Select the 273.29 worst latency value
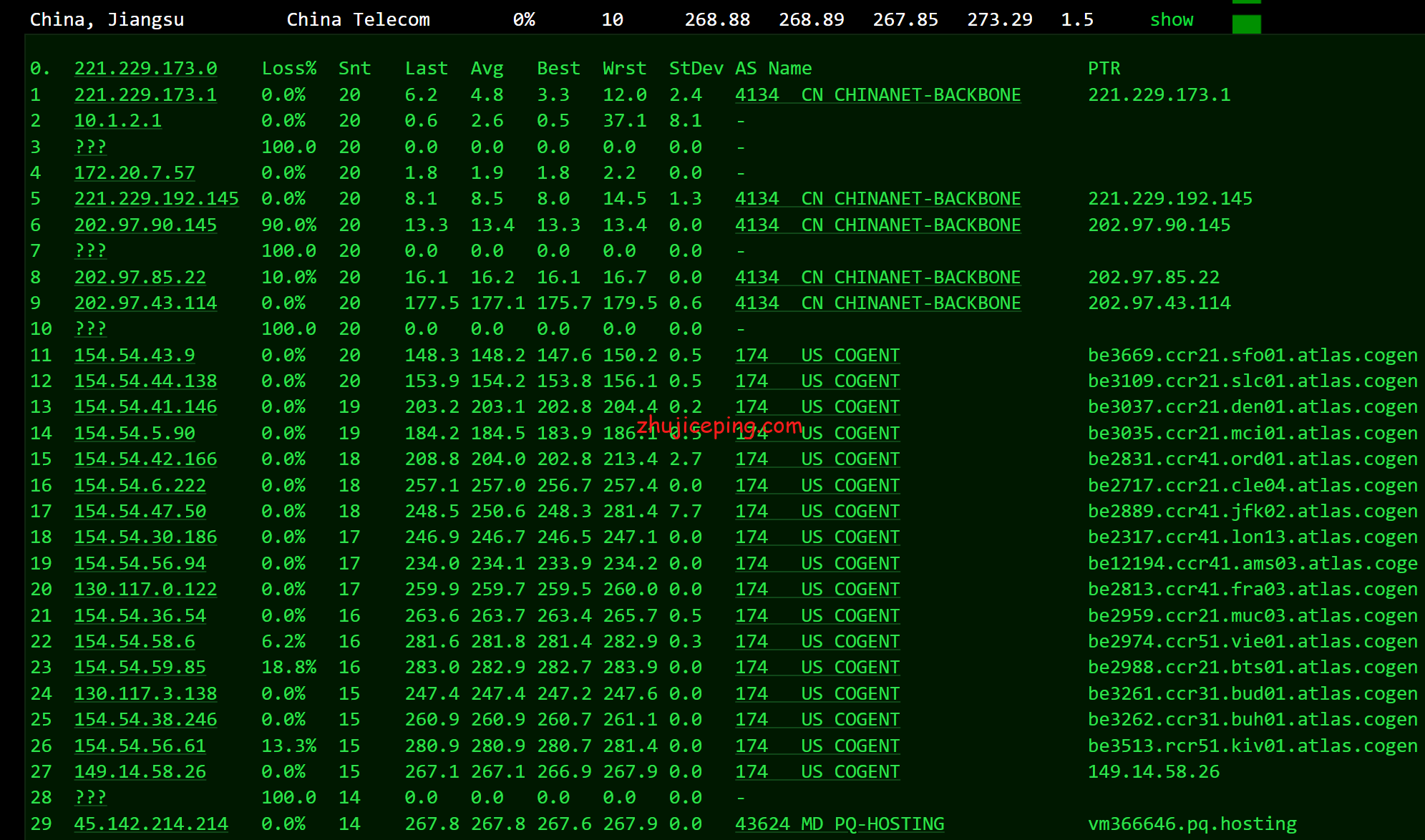This screenshot has width=1425, height=840. click(1000, 19)
